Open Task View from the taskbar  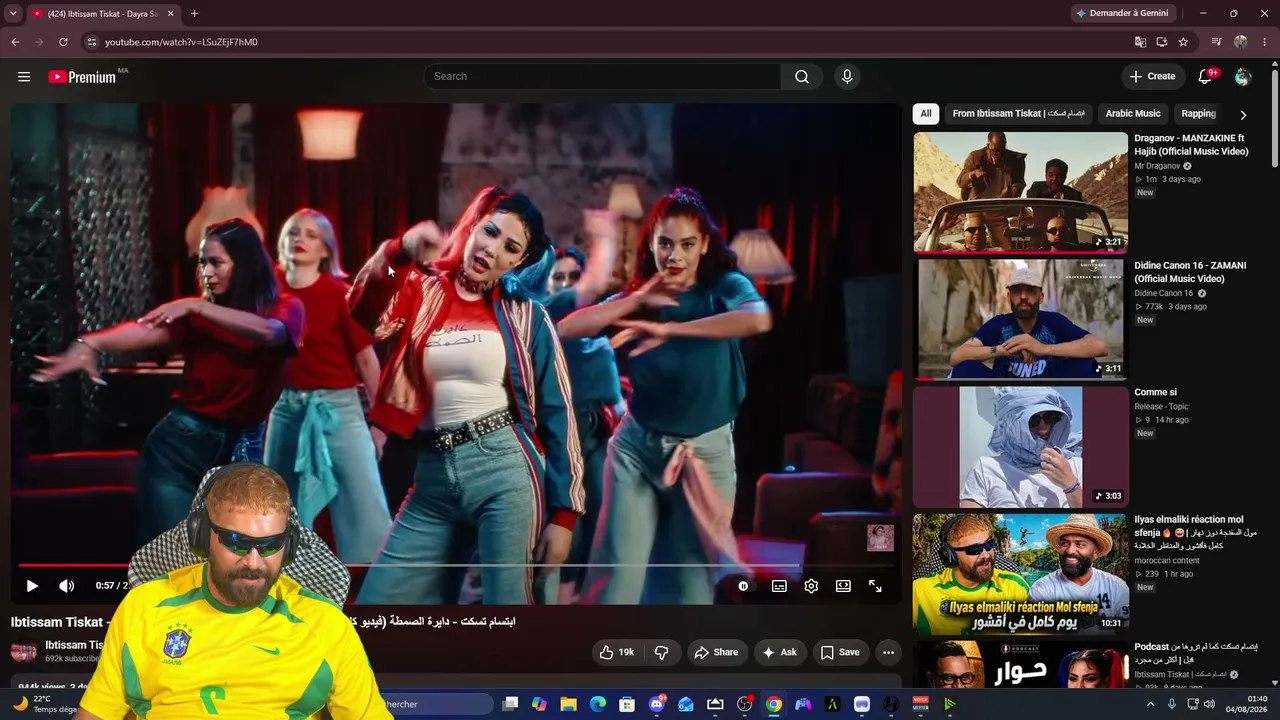click(x=510, y=704)
